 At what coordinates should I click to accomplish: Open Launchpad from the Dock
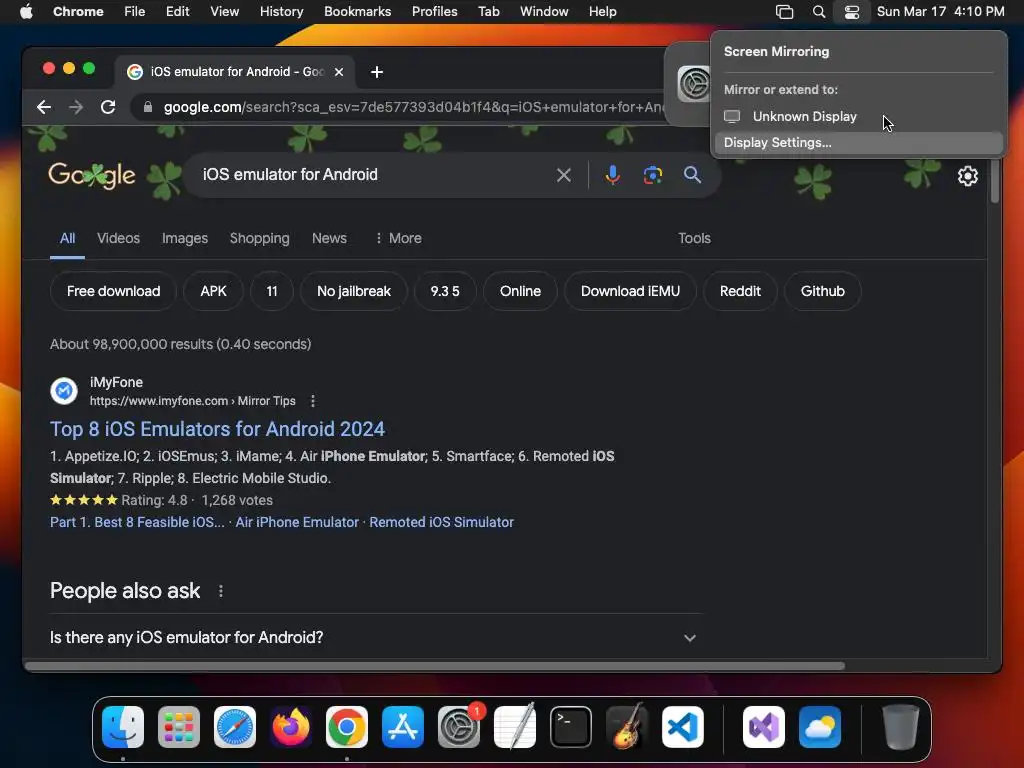coord(179,727)
